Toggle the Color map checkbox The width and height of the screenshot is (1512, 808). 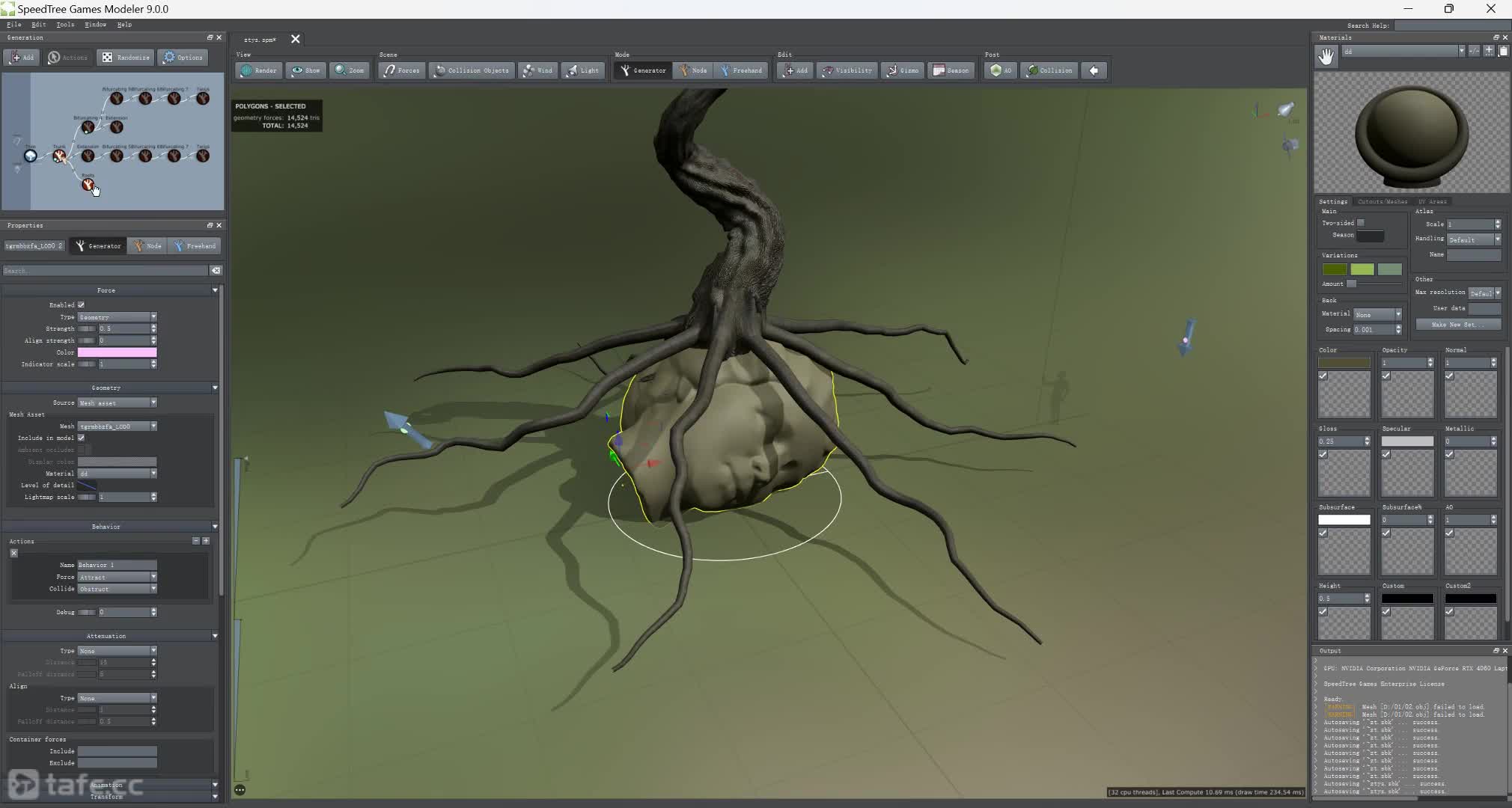point(1323,376)
